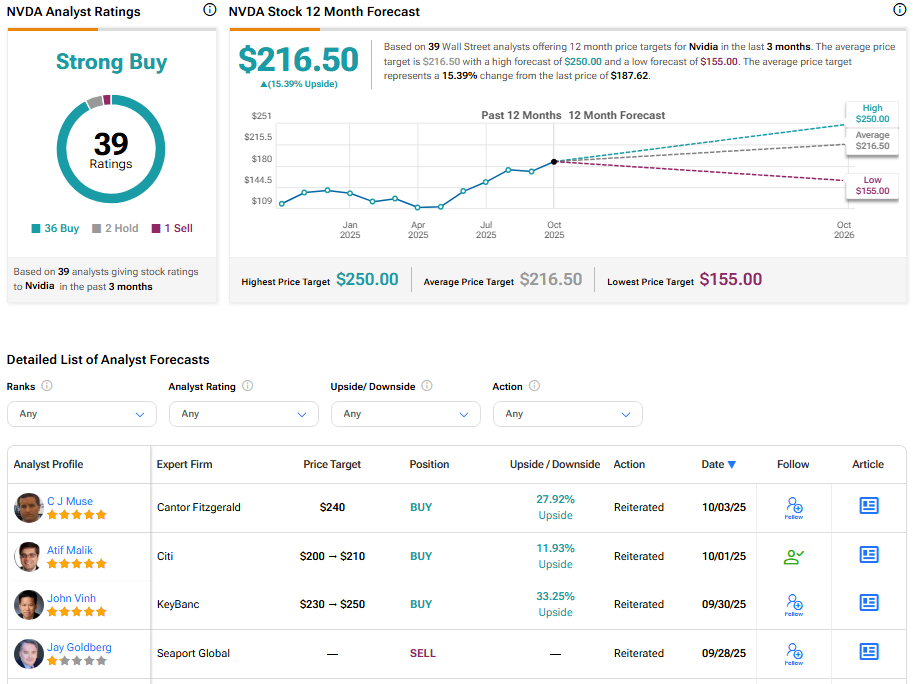This screenshot has width=919, height=684.
Task: Click the Upside/Downside filter info icon
Action: [x=427, y=386]
